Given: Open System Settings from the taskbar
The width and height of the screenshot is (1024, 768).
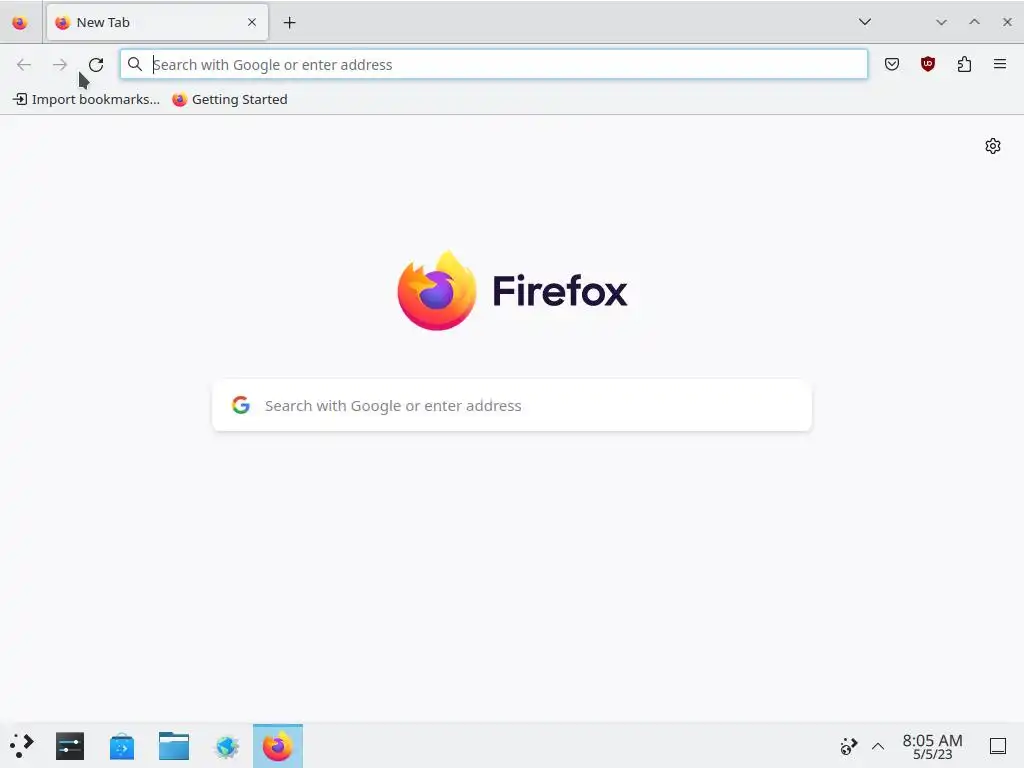Looking at the screenshot, I should [70, 746].
